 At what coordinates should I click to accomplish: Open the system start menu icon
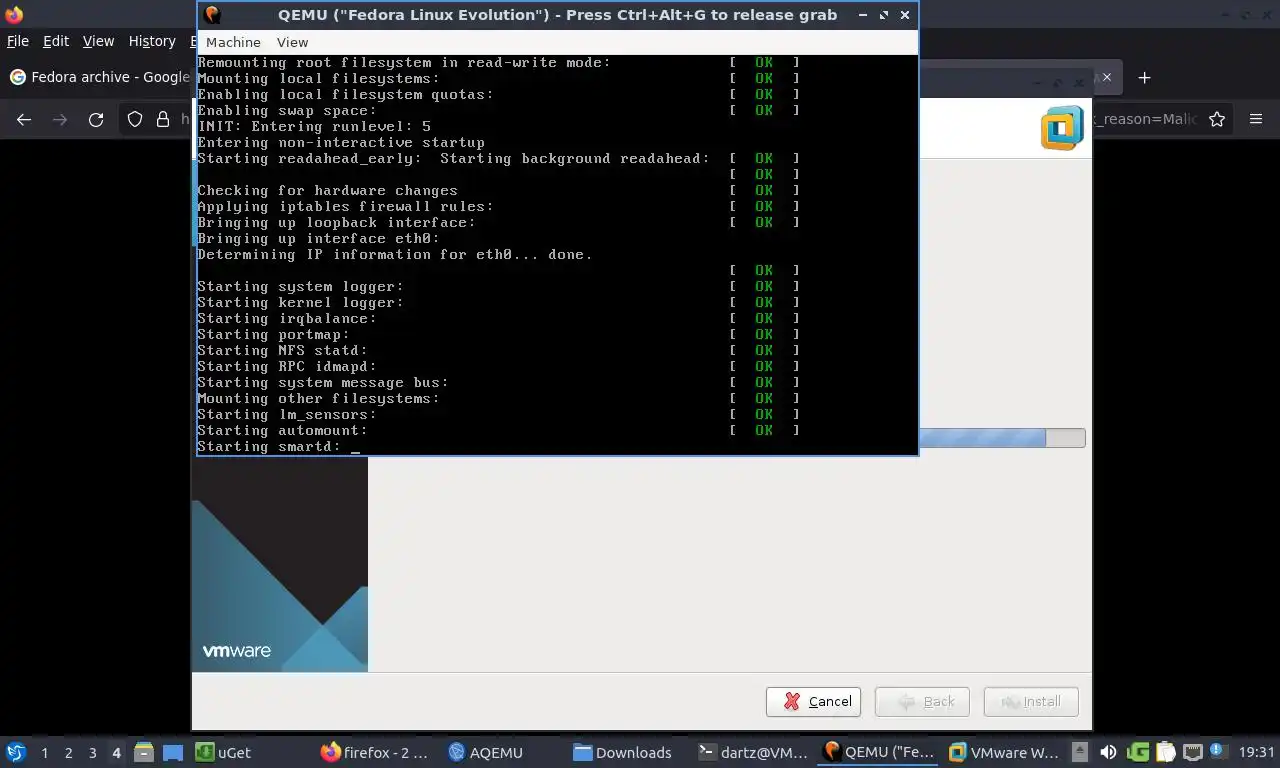[16, 752]
